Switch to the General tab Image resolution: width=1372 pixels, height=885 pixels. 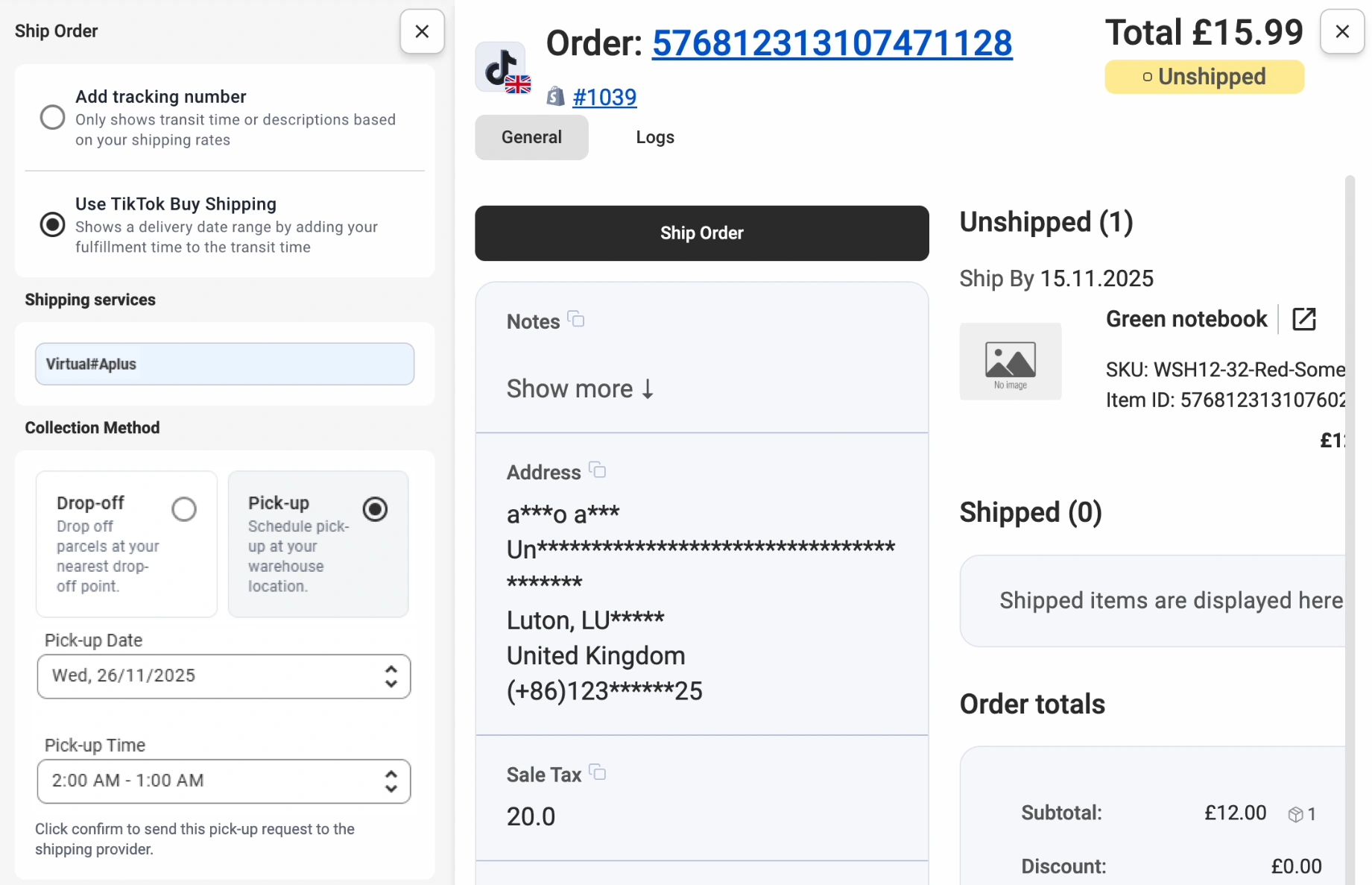531,137
